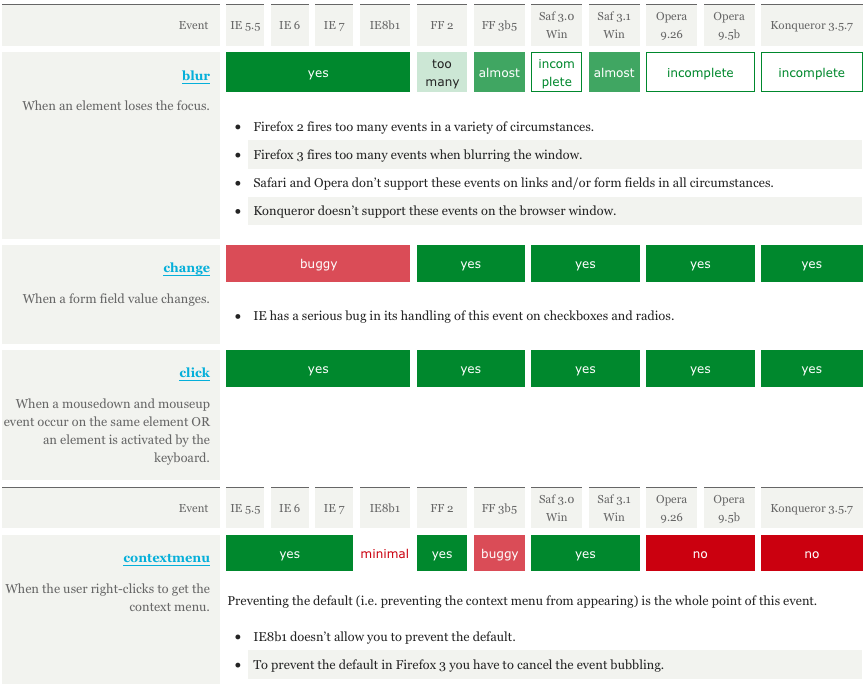Image resolution: width=866 pixels, height=684 pixels.
Task: Click 'Event' label in top header row
Action: point(193,25)
